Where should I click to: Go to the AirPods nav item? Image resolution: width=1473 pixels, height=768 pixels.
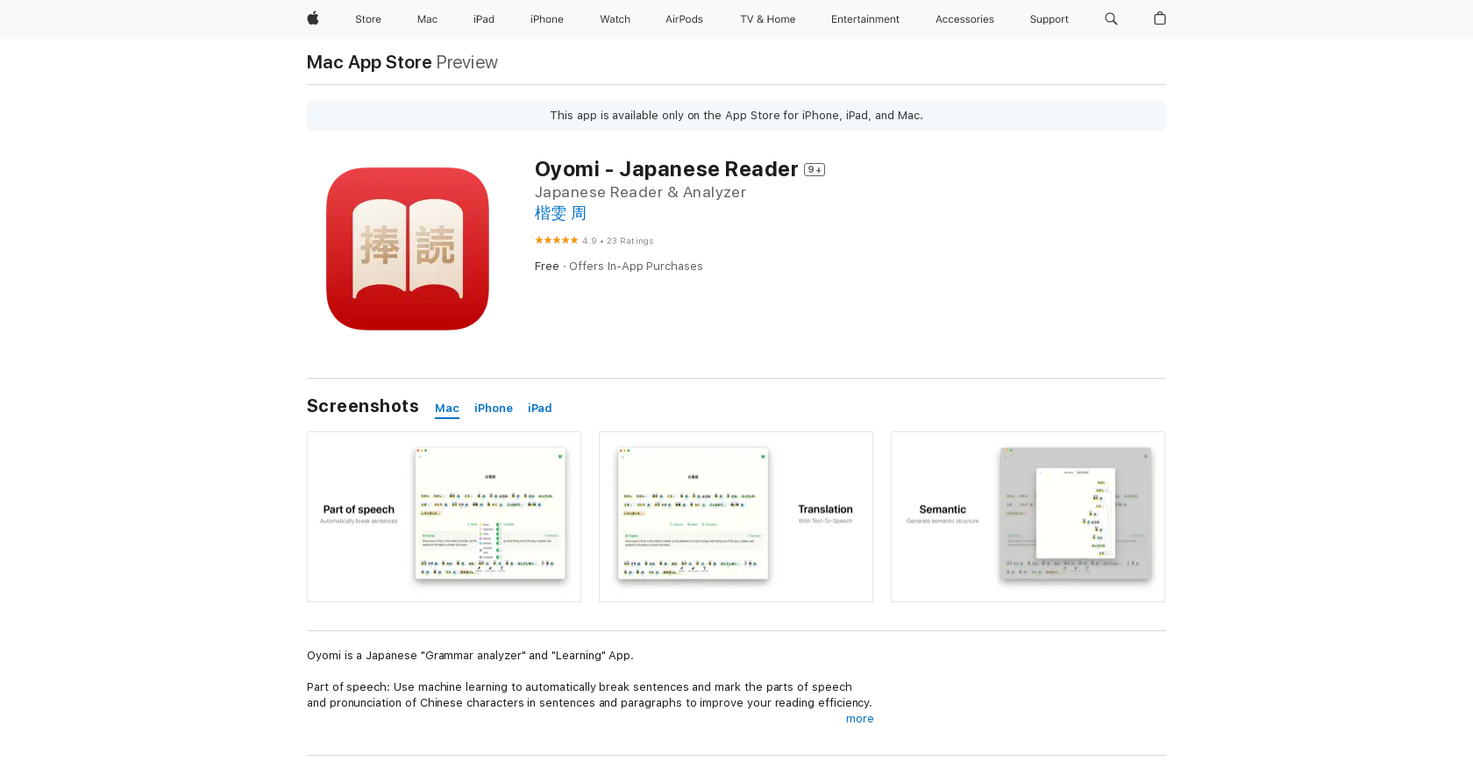tap(684, 19)
